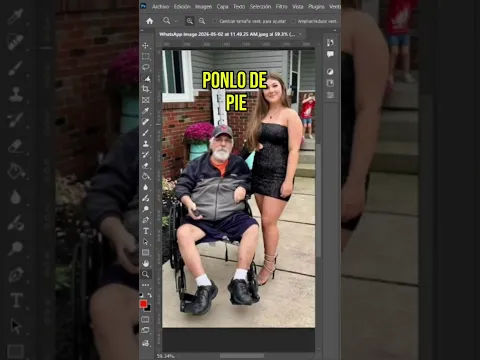Choose Zoom Out mode in options bar

click(x=202, y=21)
